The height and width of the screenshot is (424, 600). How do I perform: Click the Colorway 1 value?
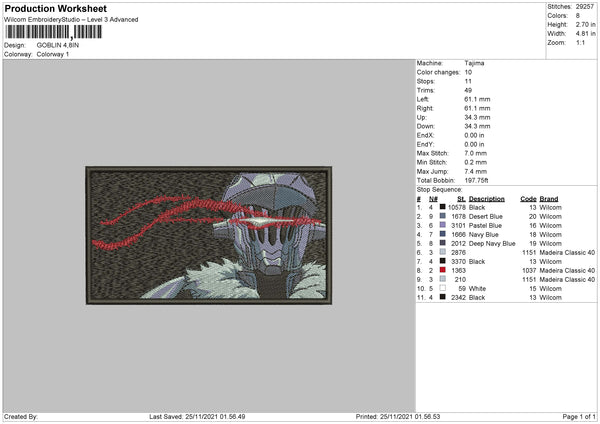click(53, 54)
